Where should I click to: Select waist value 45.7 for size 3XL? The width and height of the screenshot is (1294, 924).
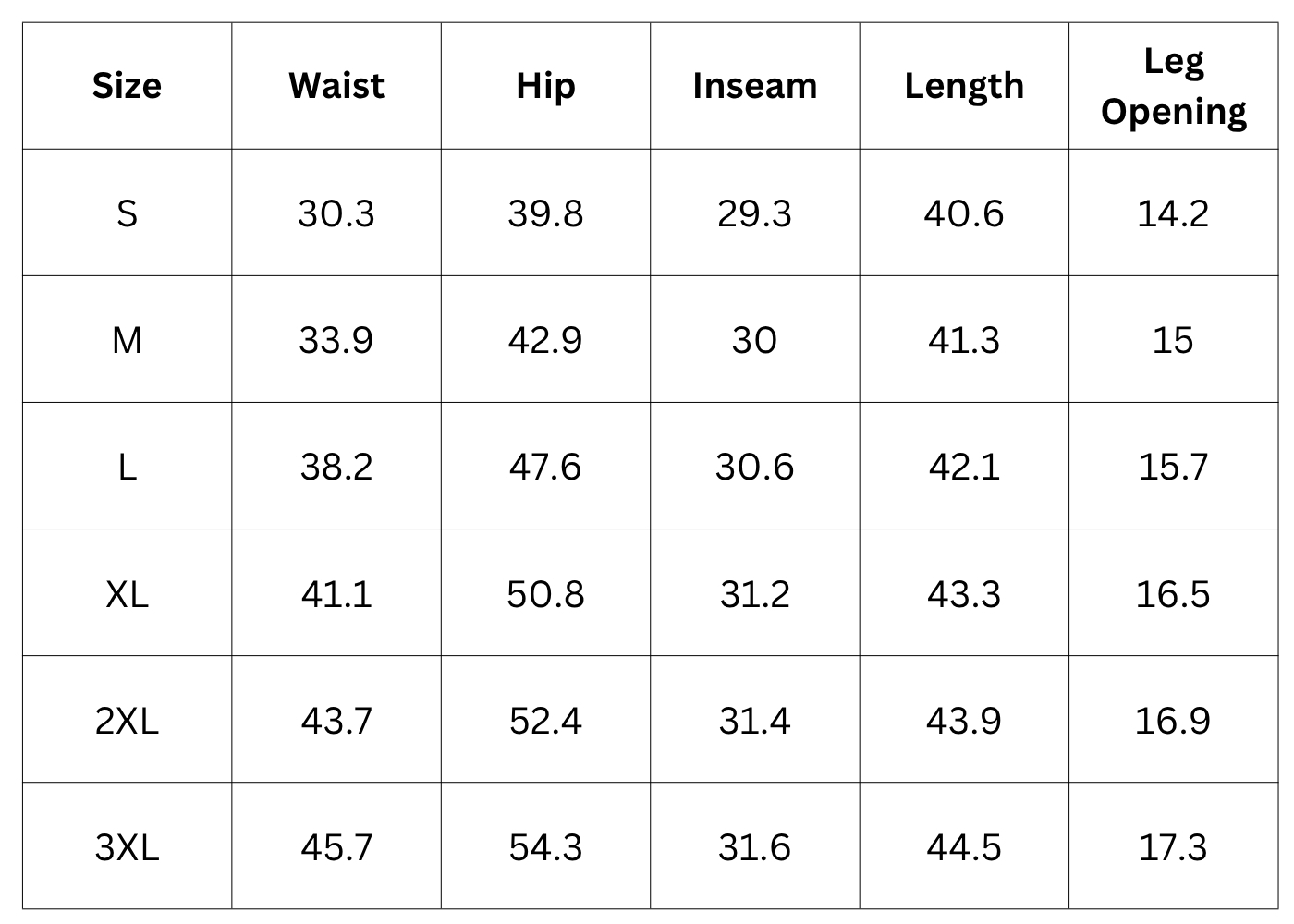click(336, 846)
